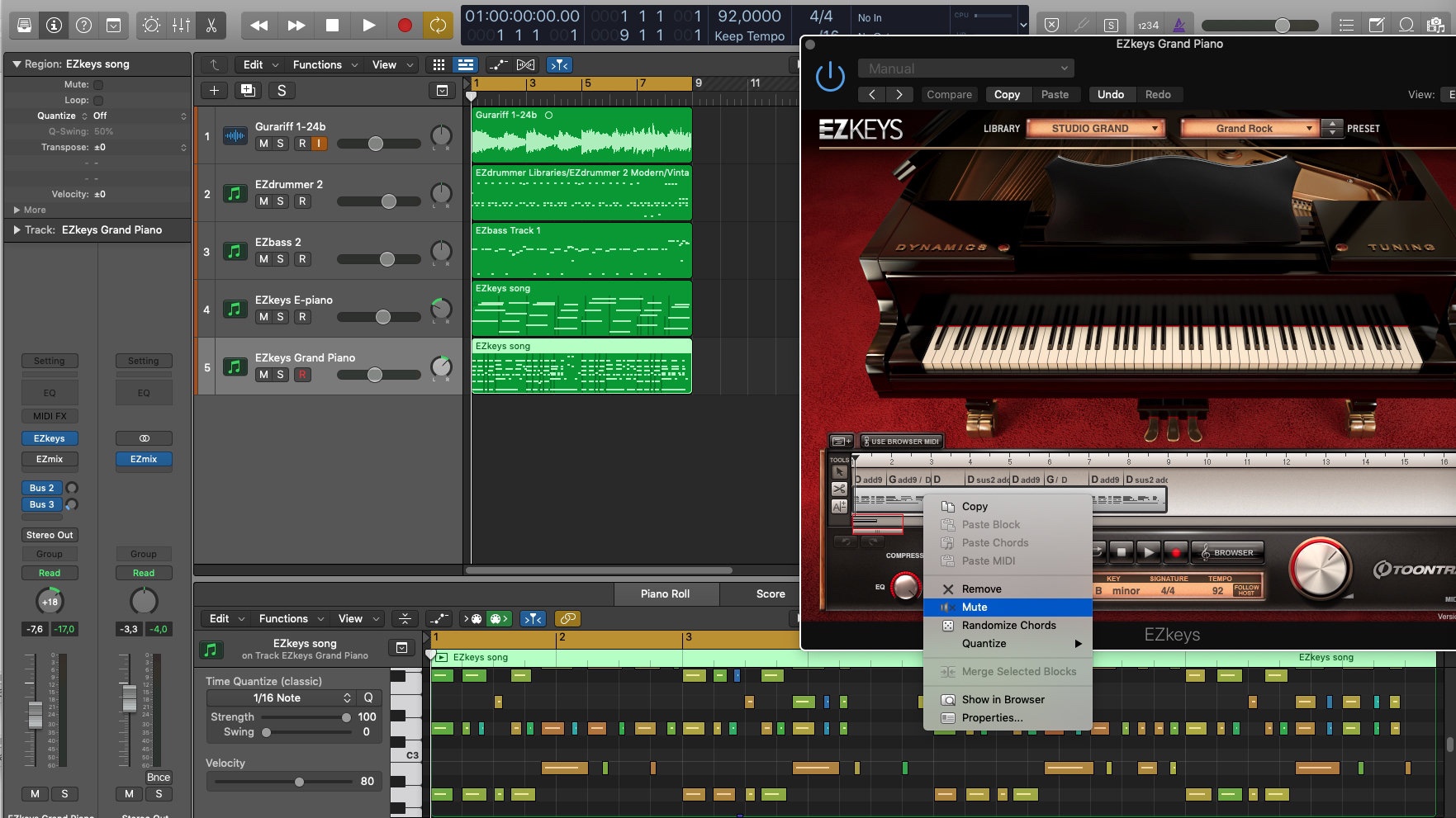Select the EZkeys scissors tool
The image size is (1456, 818).
click(x=839, y=489)
